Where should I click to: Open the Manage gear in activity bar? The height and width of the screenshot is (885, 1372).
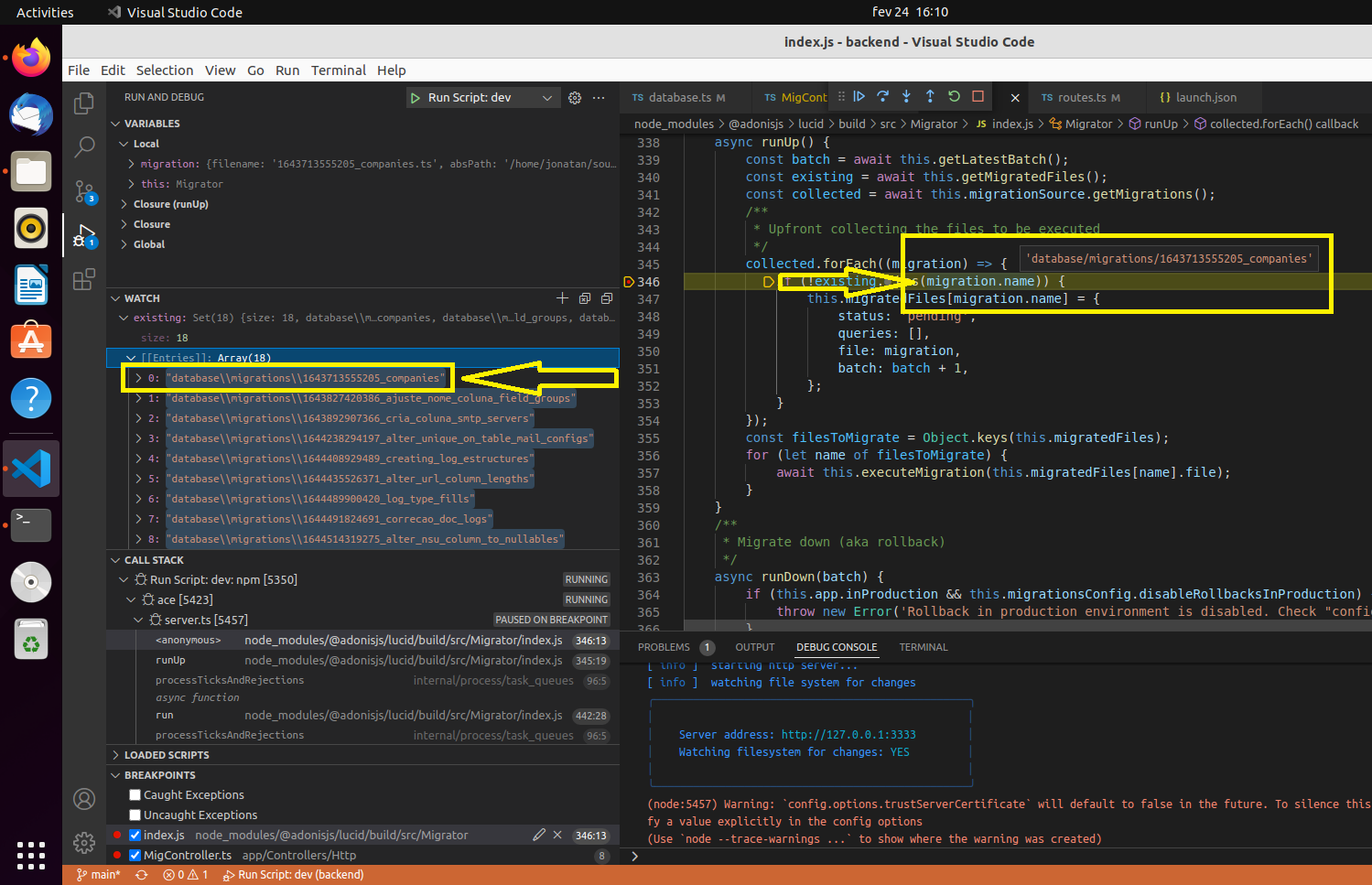coord(84,843)
